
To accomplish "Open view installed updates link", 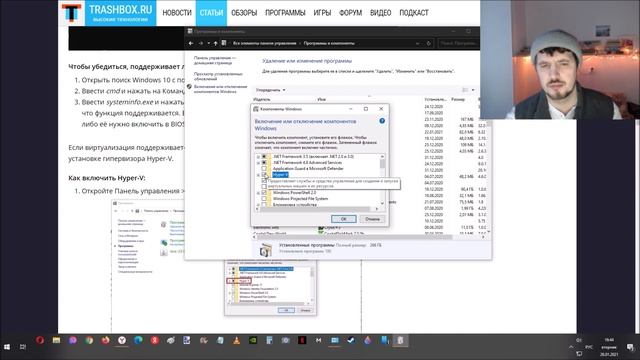I will click(218, 76).
